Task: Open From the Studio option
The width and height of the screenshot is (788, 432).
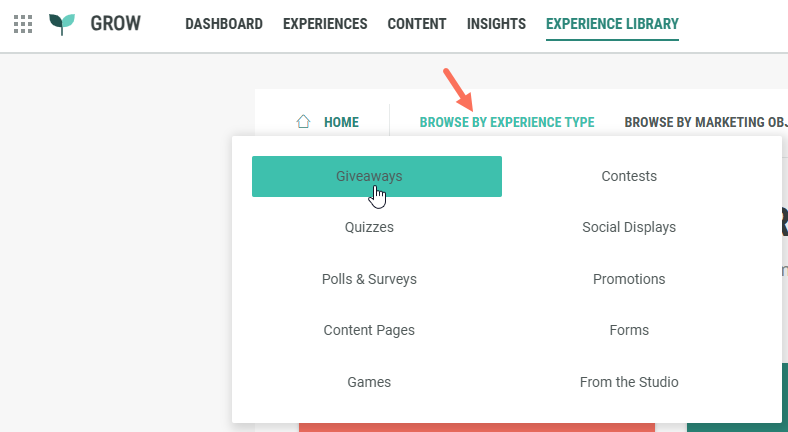Action: [x=629, y=382]
